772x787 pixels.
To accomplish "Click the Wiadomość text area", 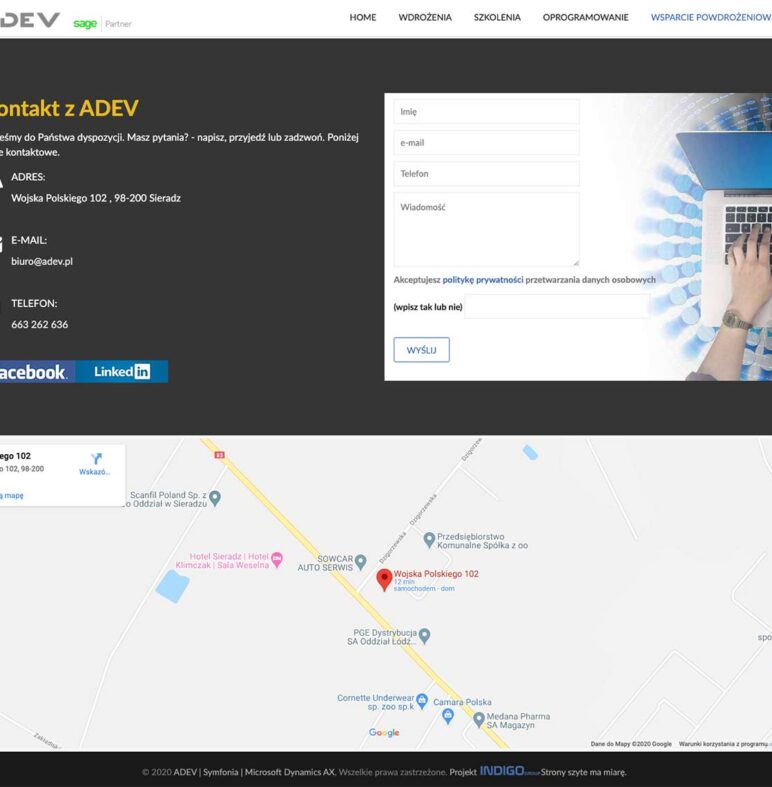I will click(x=486, y=229).
